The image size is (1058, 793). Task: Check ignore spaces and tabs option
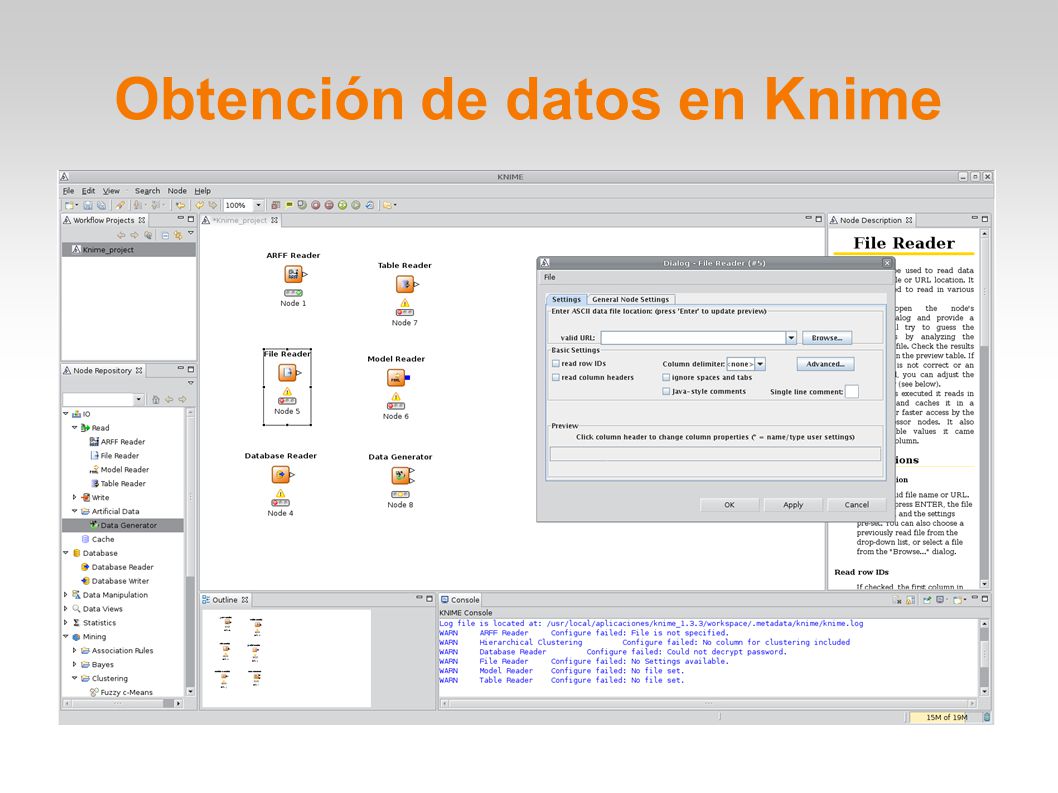coord(666,377)
